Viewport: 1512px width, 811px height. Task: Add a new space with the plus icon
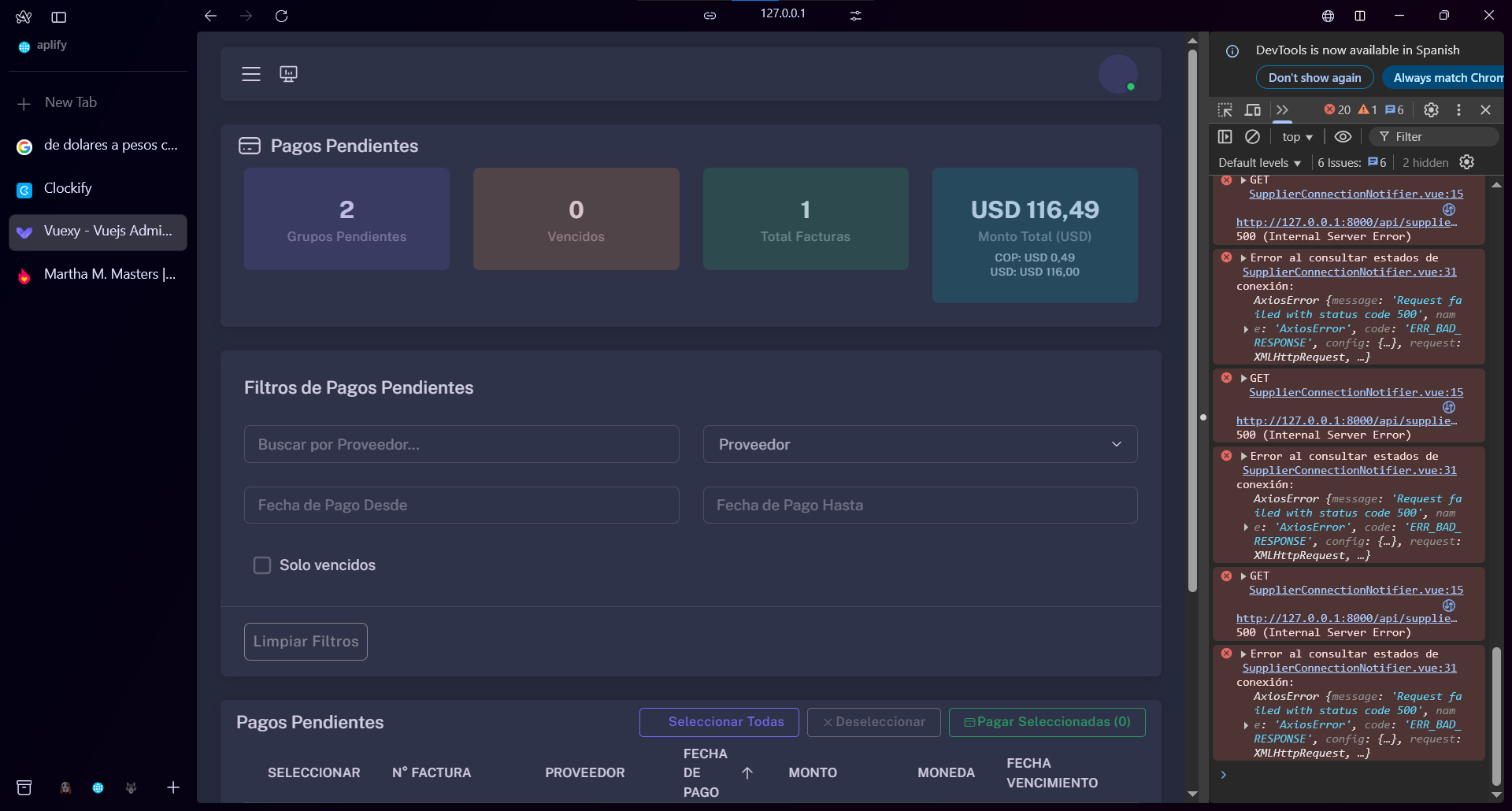tap(173, 787)
